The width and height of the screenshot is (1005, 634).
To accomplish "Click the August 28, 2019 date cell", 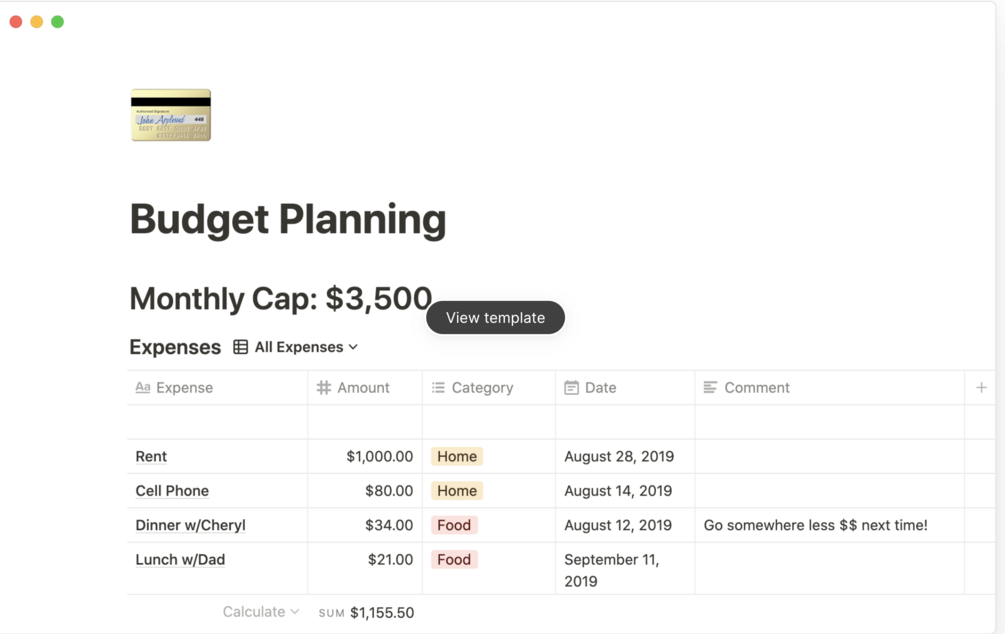I will (619, 457).
